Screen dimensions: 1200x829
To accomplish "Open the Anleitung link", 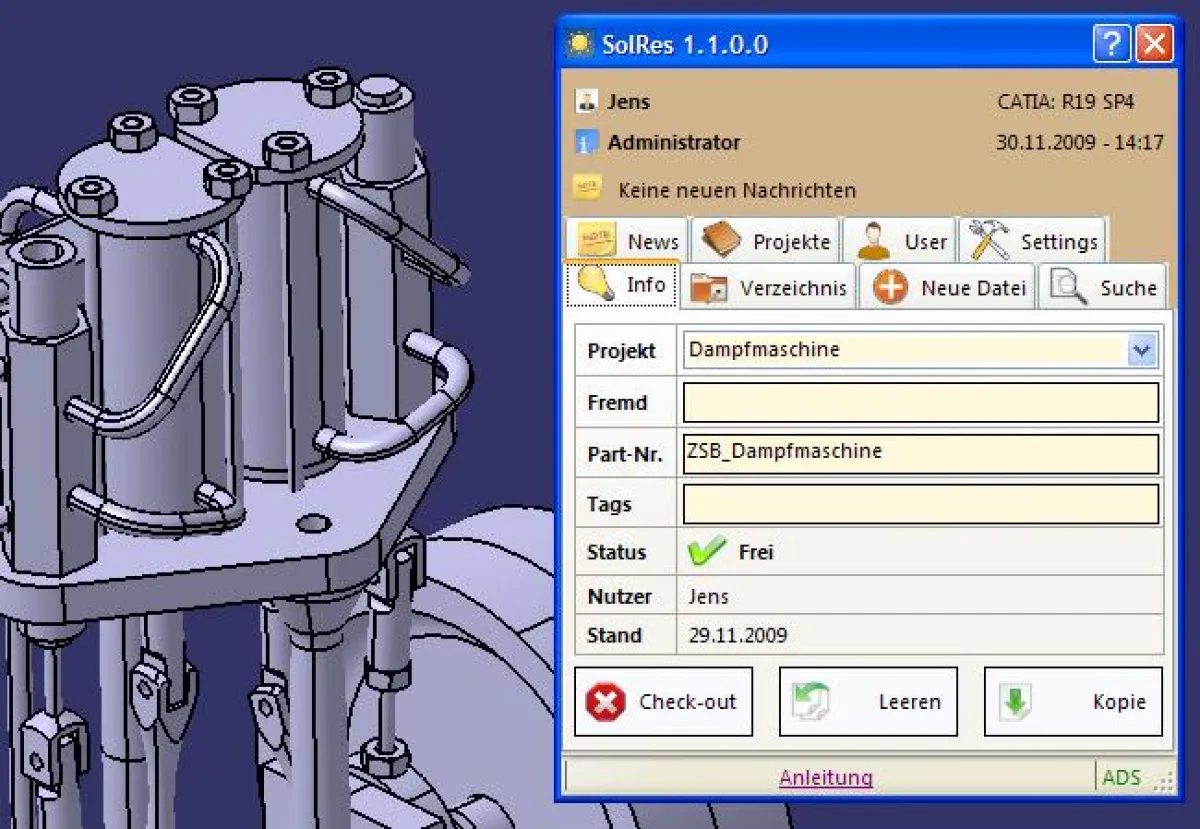I will tap(826, 777).
